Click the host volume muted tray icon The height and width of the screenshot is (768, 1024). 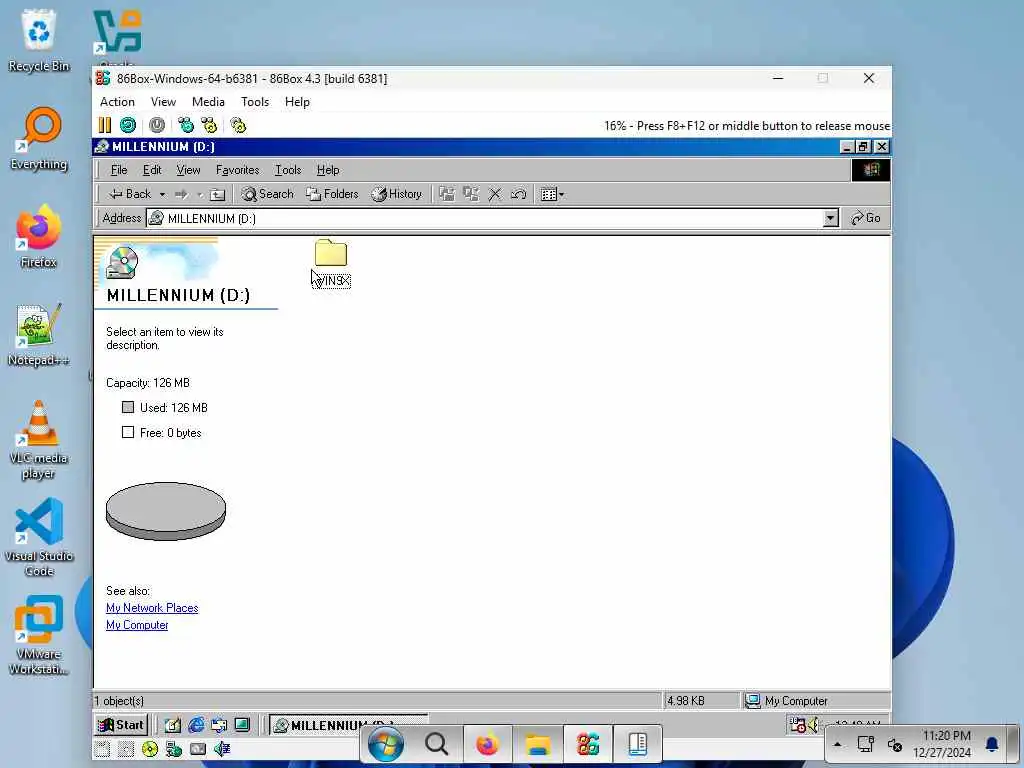pos(895,744)
